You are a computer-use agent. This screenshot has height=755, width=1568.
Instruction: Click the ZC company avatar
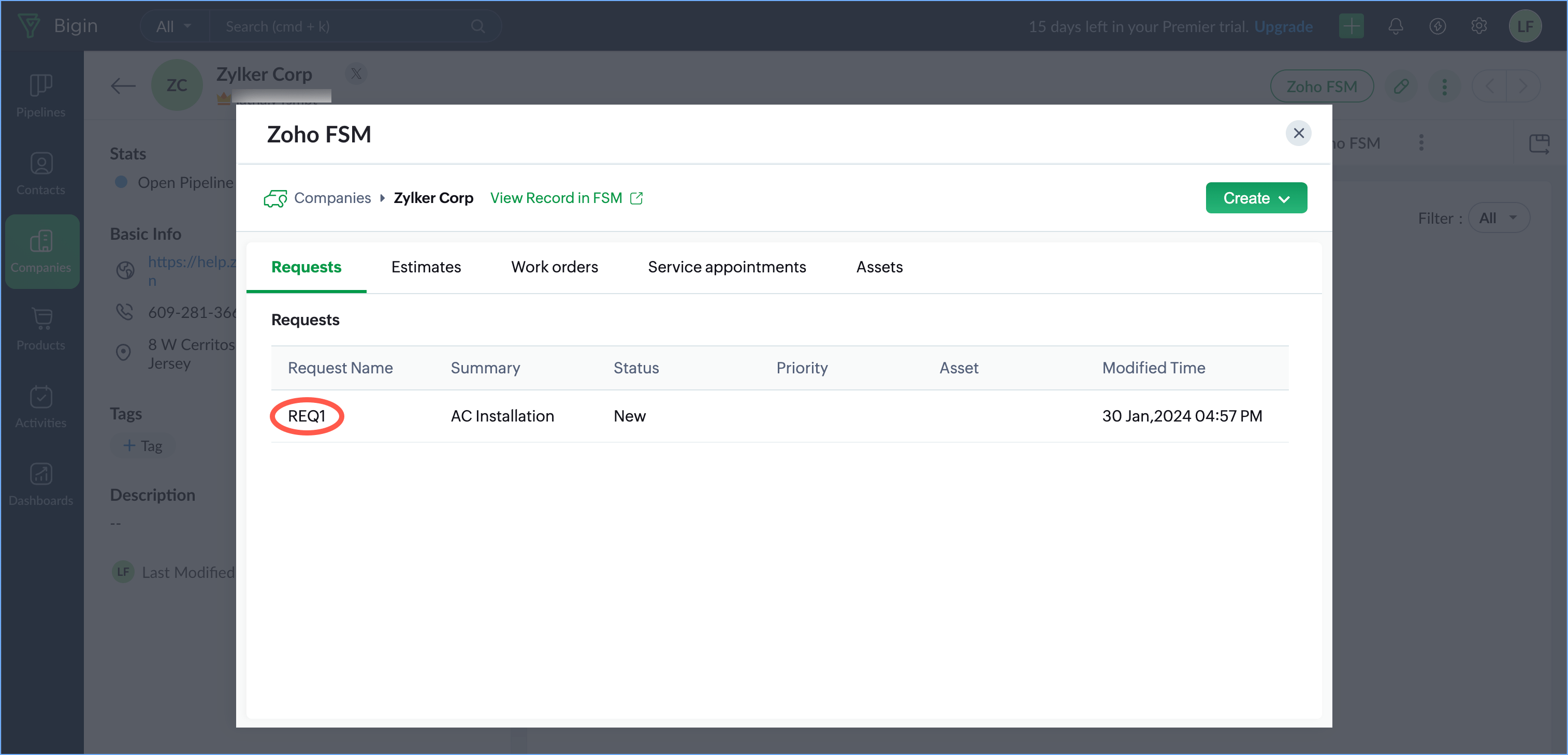pos(177,84)
